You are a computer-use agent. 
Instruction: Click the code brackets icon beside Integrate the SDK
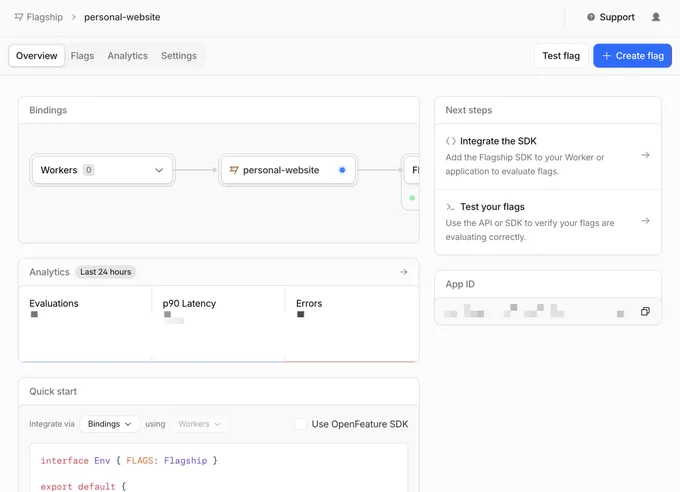point(451,141)
